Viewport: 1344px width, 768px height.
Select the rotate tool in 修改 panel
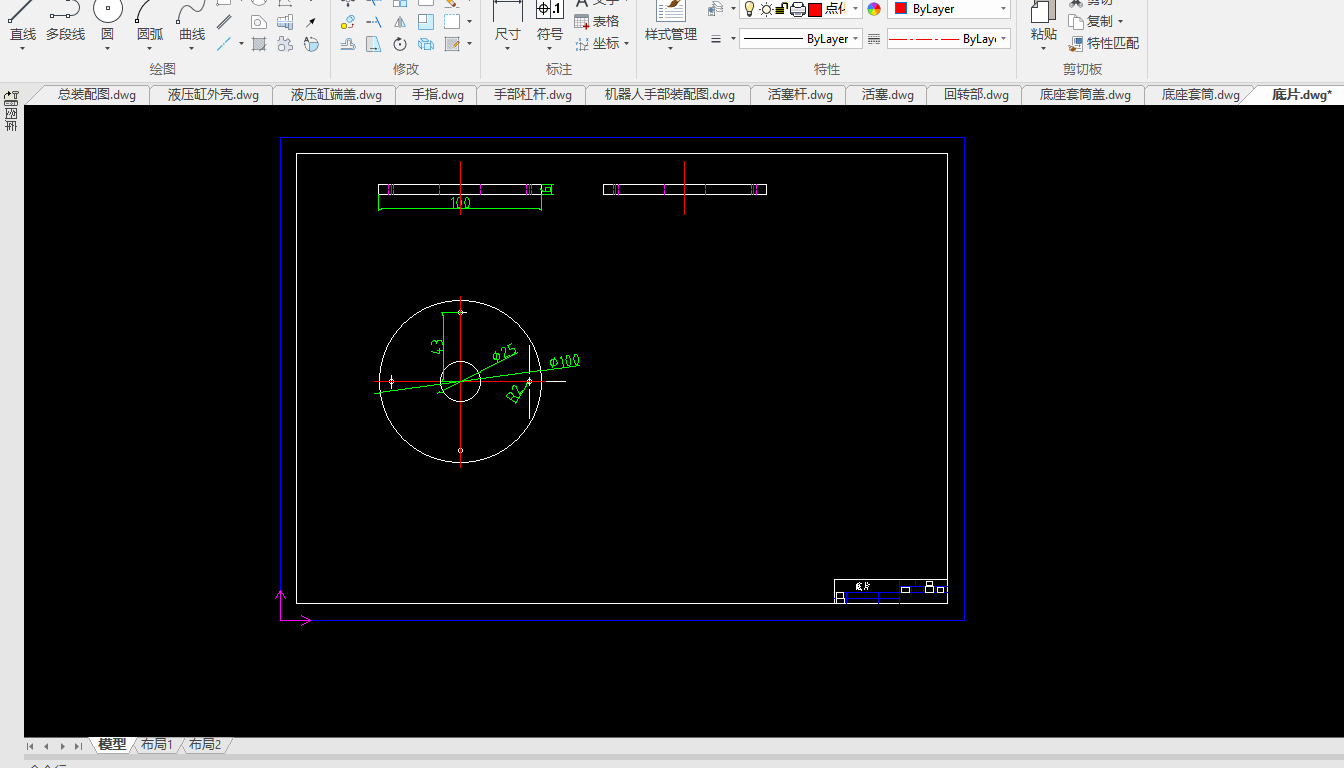(400, 44)
